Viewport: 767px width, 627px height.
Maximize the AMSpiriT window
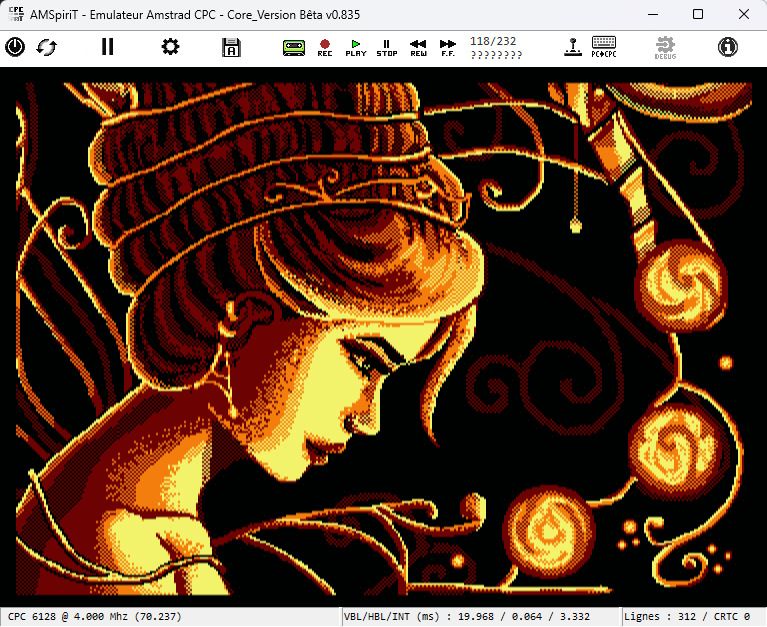[x=698, y=14]
